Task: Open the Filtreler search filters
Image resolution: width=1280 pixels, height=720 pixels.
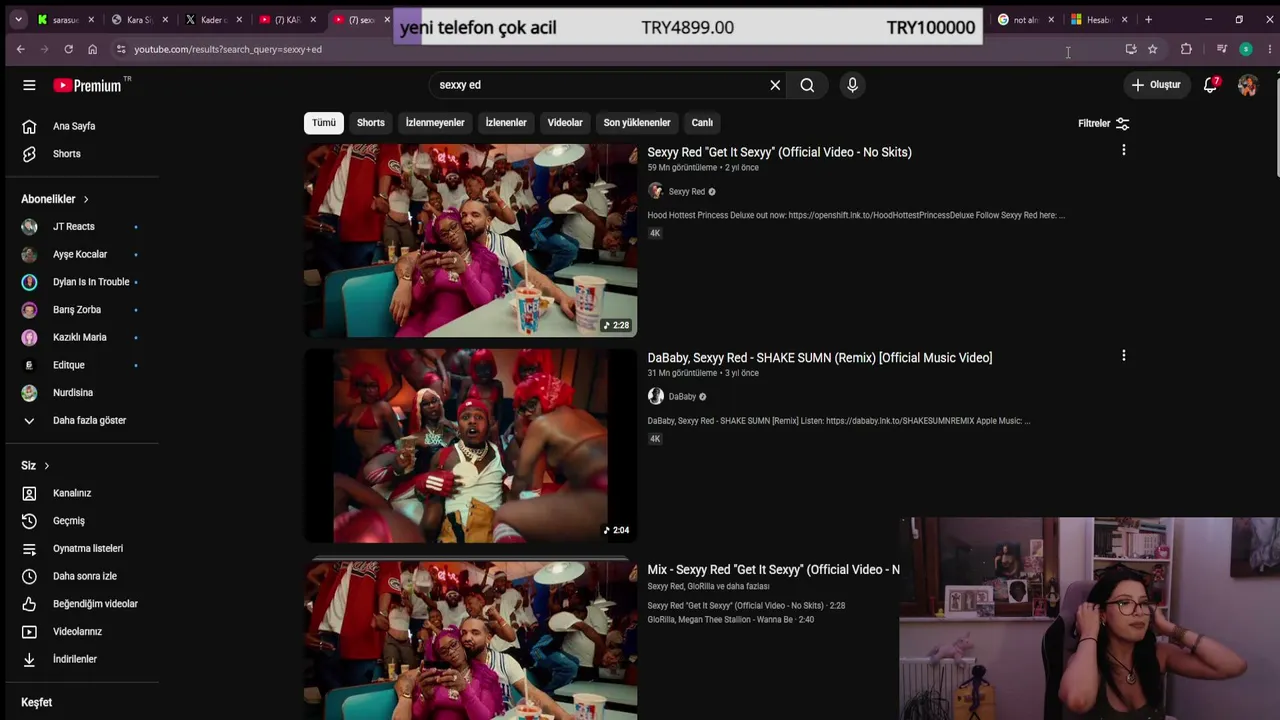Action: 1104,123
